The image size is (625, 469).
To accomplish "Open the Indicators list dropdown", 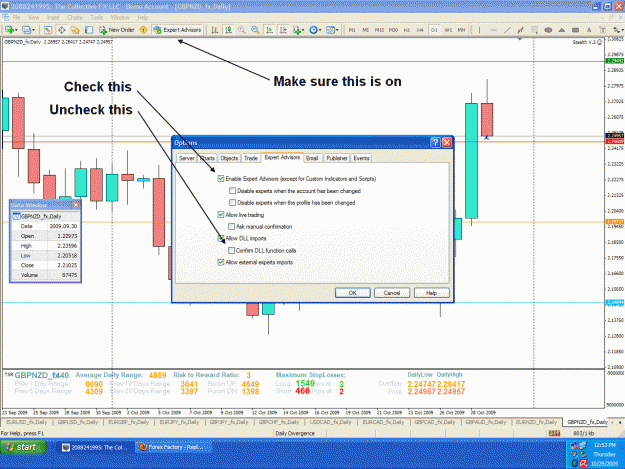I will click(x=298, y=30).
